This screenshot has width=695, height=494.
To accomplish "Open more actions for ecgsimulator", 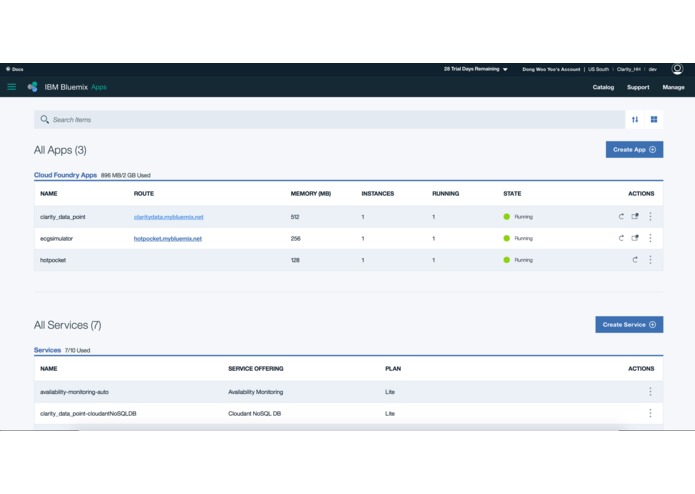I will click(x=650, y=238).
